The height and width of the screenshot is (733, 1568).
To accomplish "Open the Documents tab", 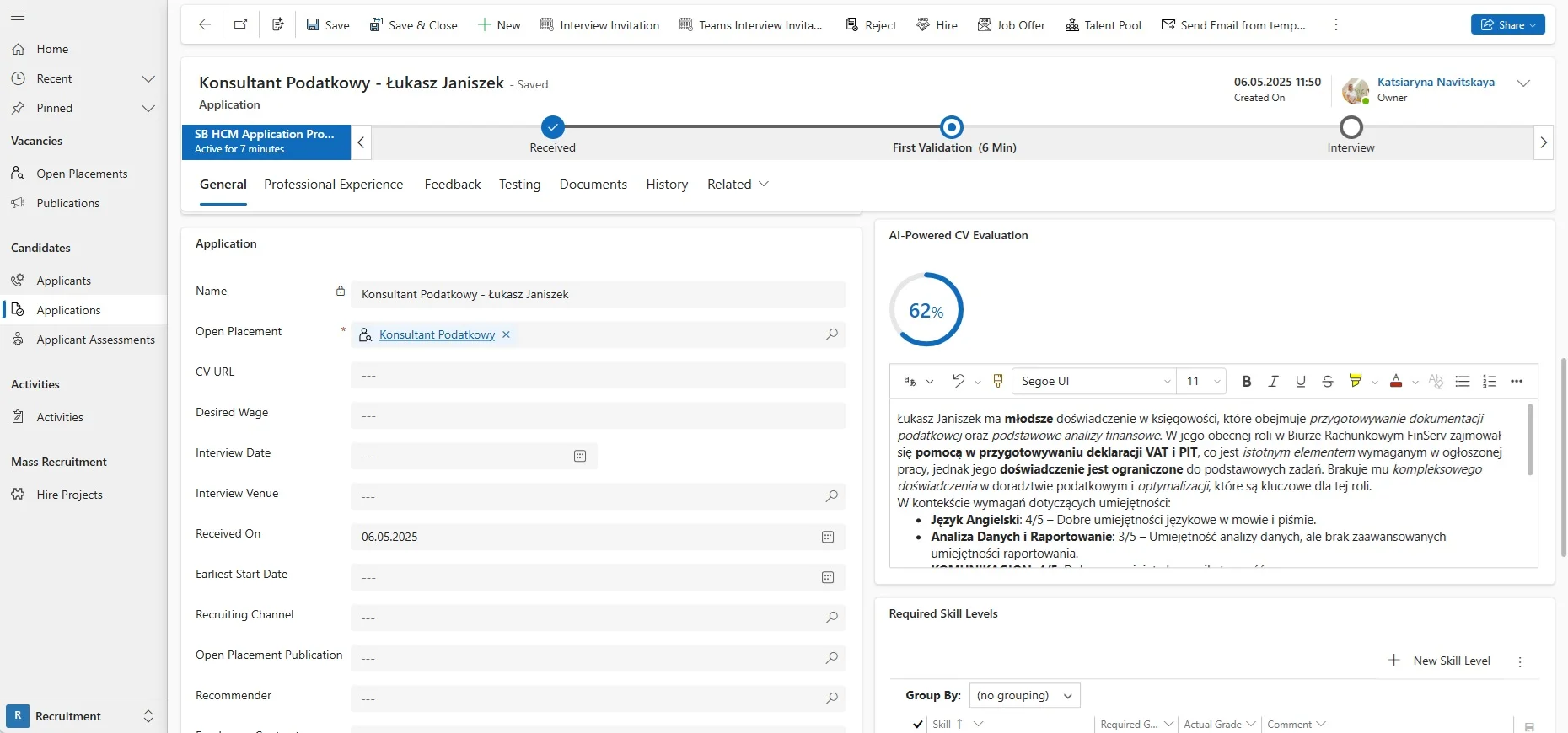I will [593, 185].
